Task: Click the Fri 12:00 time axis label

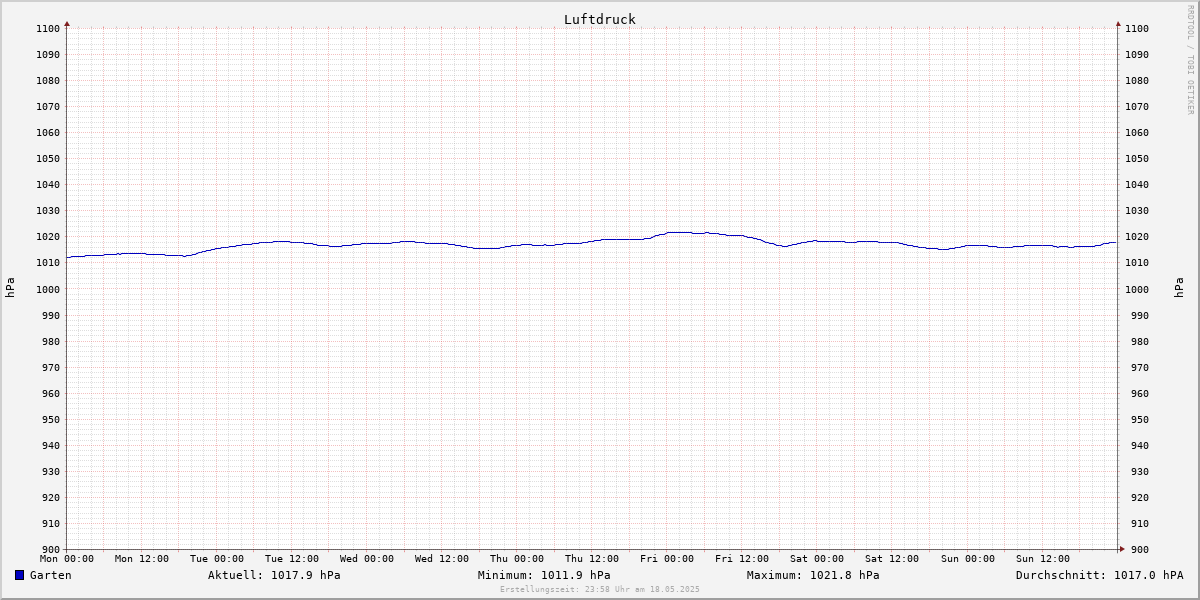Action: 742,559
